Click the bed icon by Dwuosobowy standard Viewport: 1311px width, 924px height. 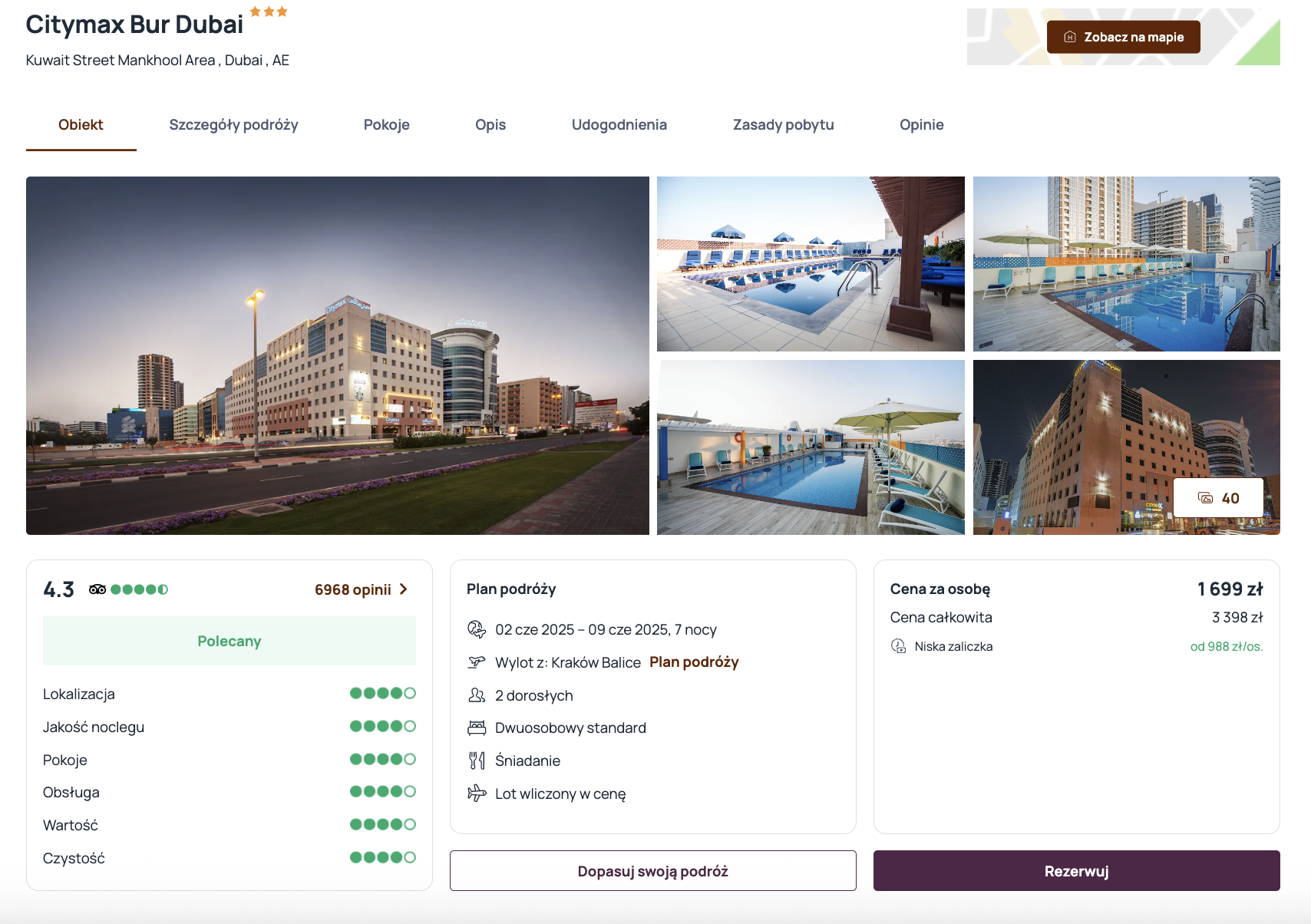[477, 728]
